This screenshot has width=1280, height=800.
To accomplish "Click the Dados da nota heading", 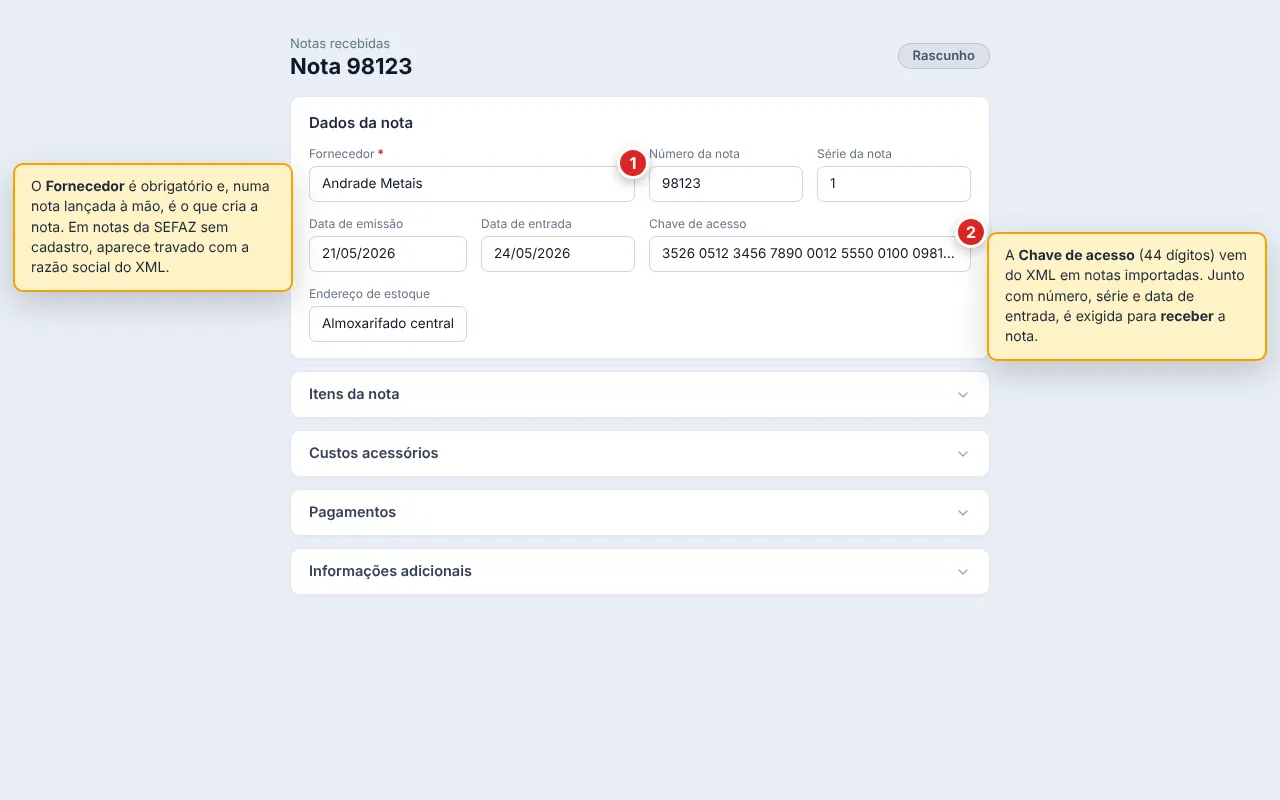I will (x=361, y=123).
